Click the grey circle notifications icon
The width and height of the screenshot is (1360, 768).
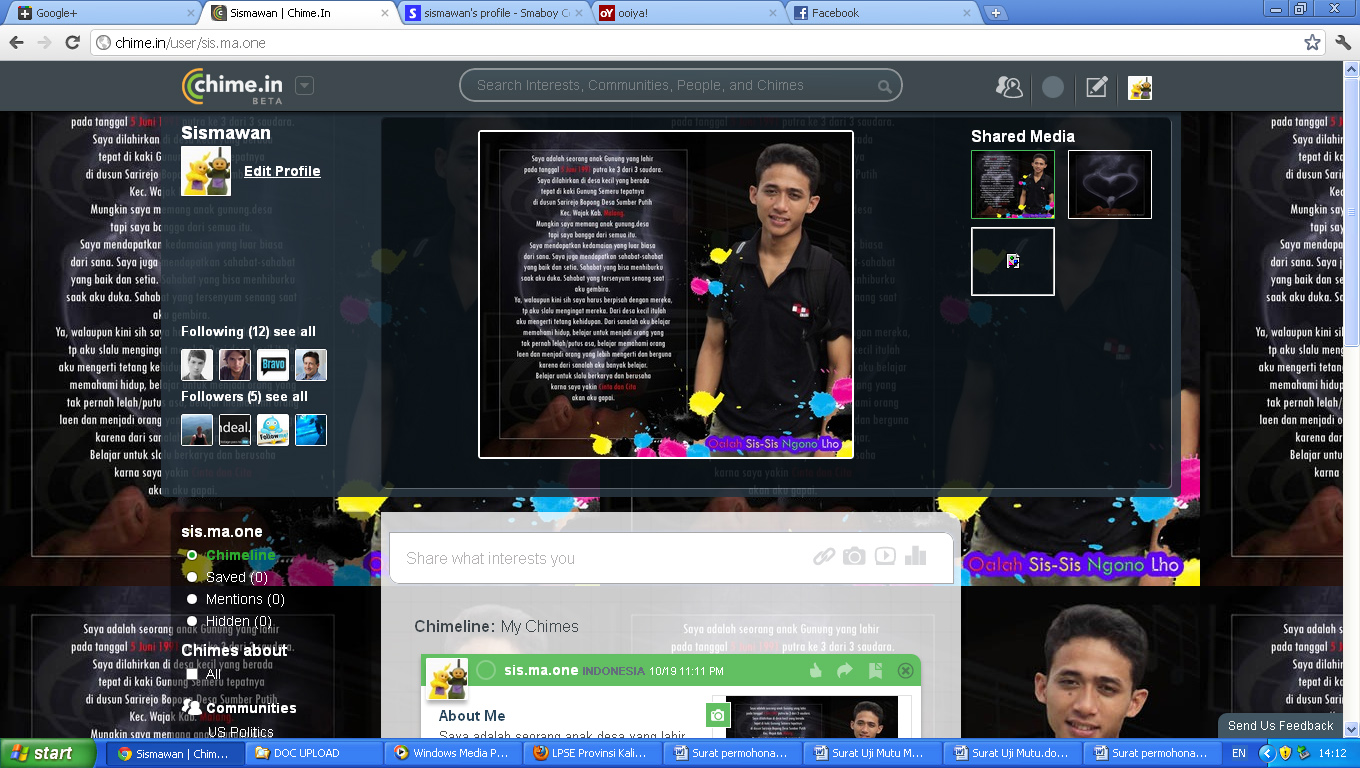(x=1053, y=87)
